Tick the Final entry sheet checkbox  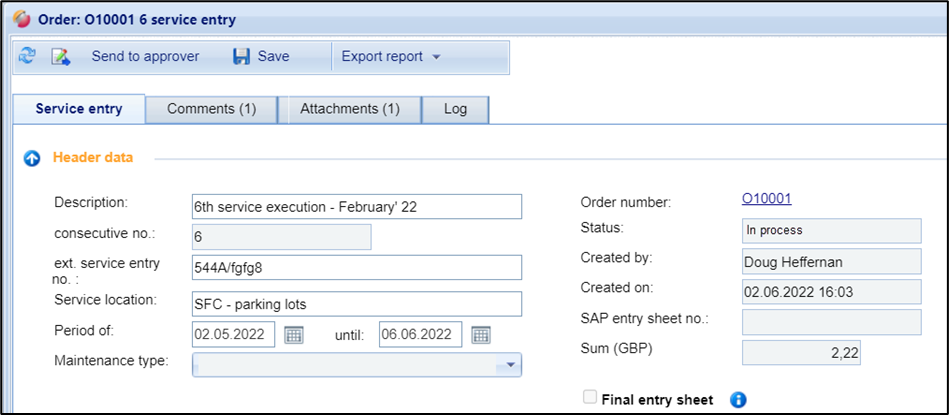[589, 398]
